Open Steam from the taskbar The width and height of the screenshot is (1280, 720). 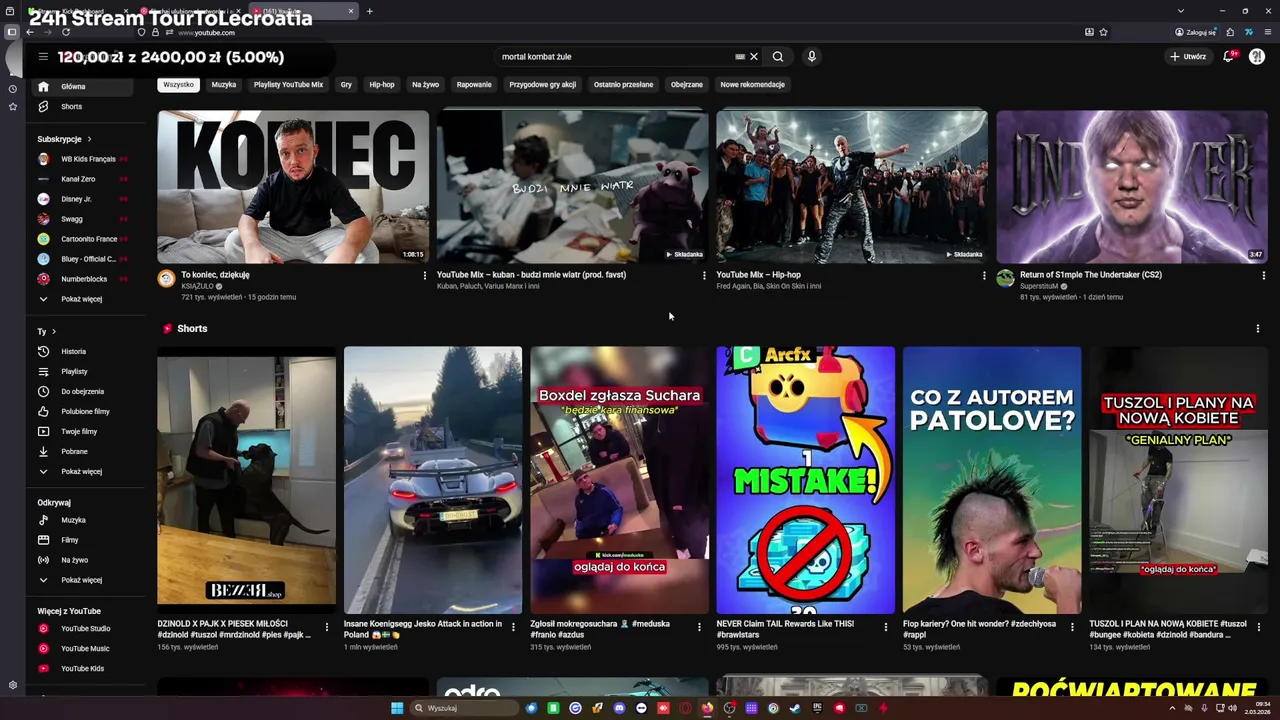click(795, 708)
